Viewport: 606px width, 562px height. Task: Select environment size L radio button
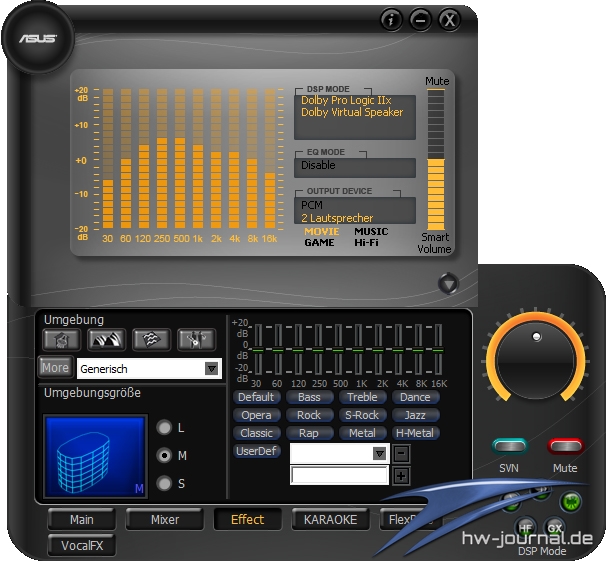pos(164,427)
